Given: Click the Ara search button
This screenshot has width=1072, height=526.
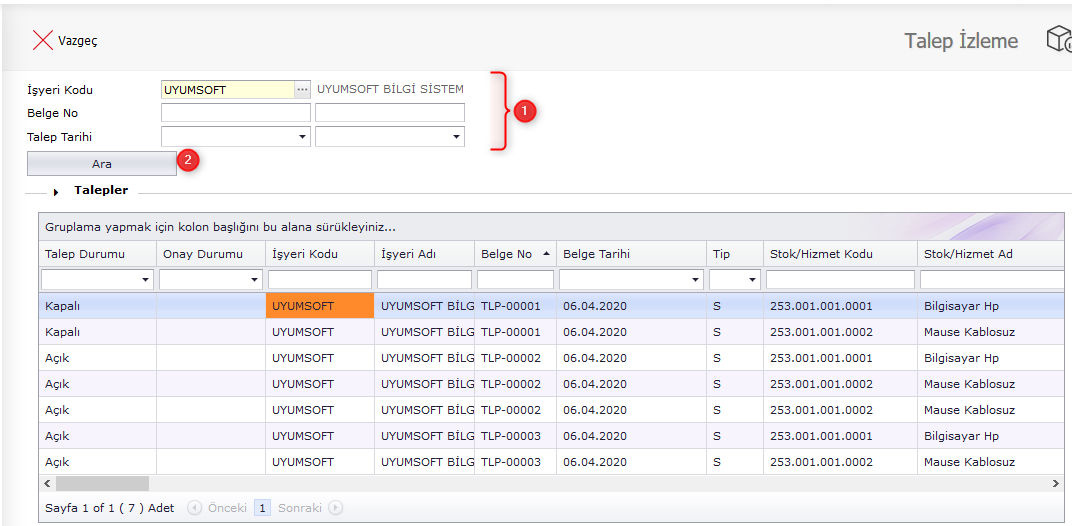Looking at the screenshot, I should coord(102,163).
